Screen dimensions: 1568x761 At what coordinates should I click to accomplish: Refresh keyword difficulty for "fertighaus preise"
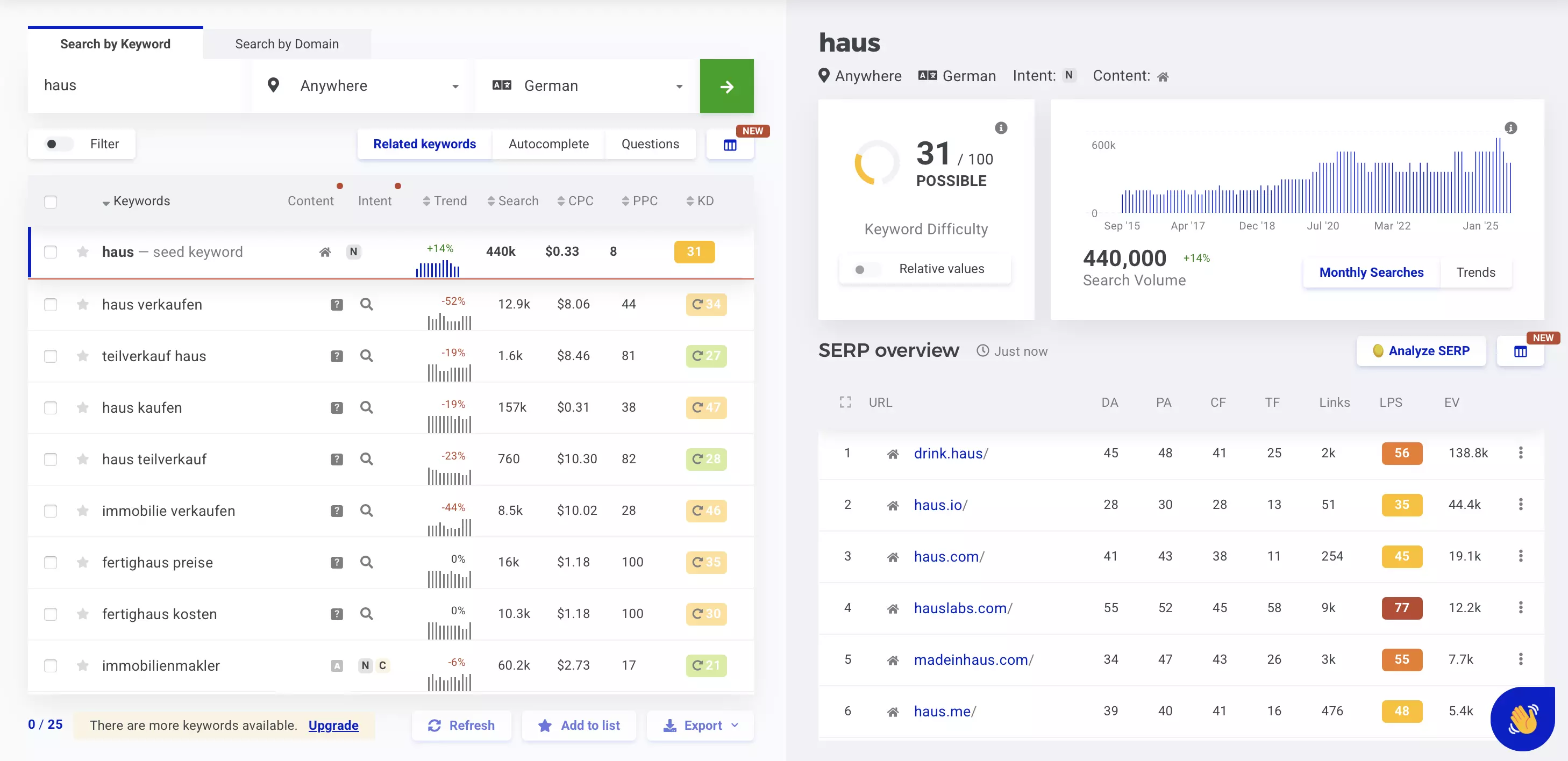tap(696, 562)
